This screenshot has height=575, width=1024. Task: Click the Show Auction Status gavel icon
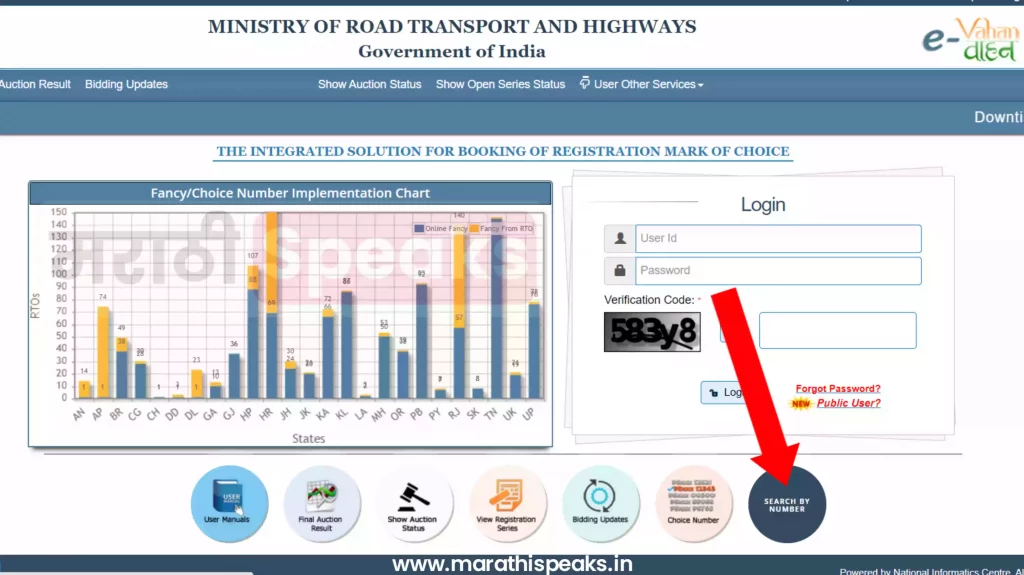[x=414, y=504]
